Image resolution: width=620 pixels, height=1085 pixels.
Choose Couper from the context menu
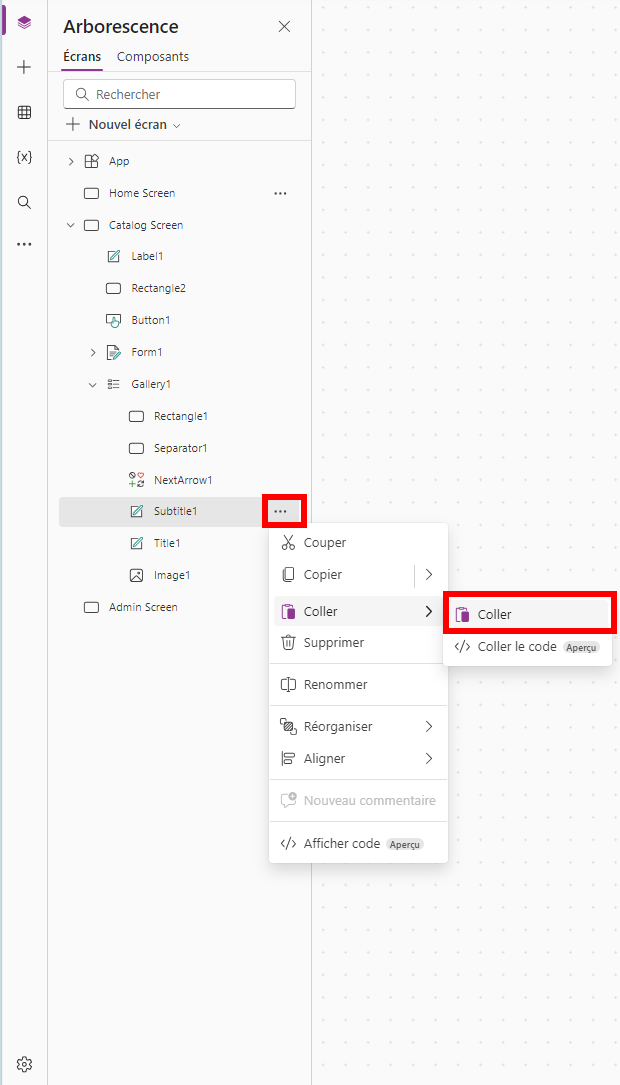pyautogui.click(x=358, y=543)
